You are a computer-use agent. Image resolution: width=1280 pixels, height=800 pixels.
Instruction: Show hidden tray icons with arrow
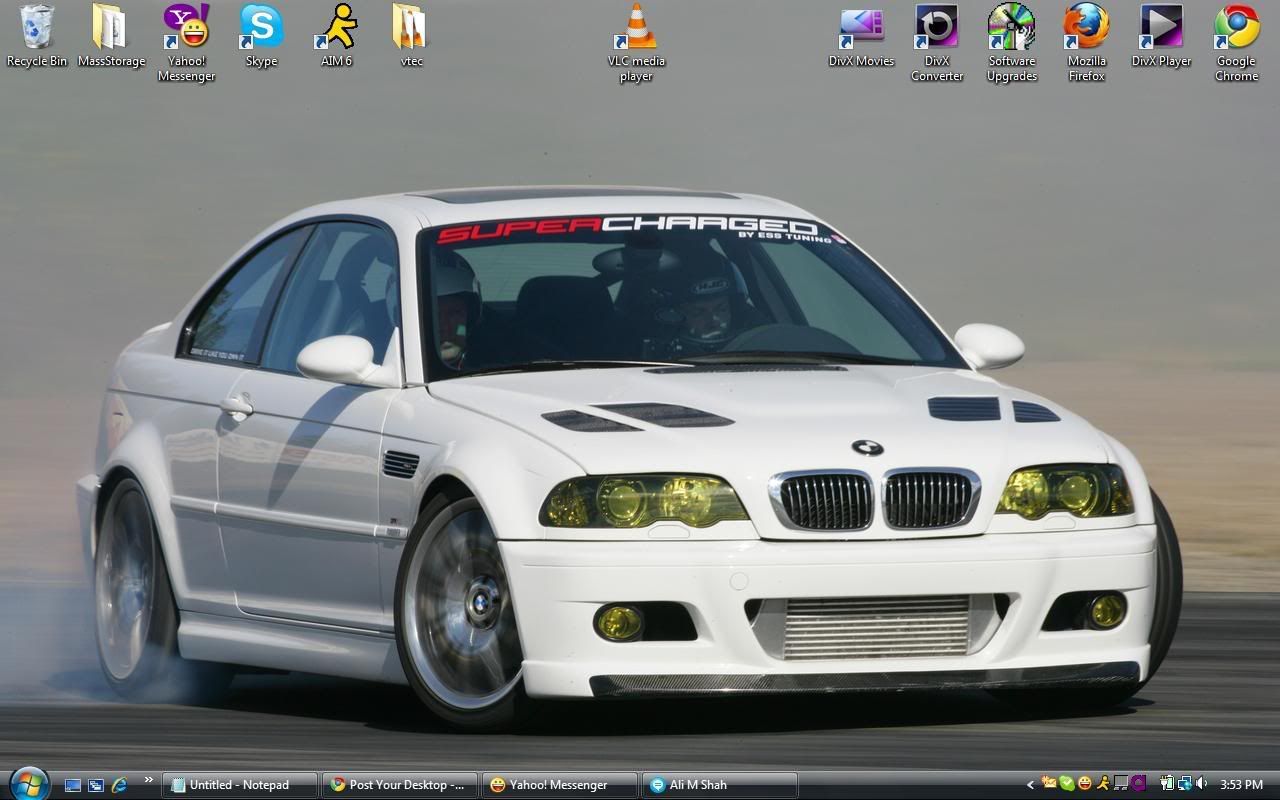pos(1031,785)
